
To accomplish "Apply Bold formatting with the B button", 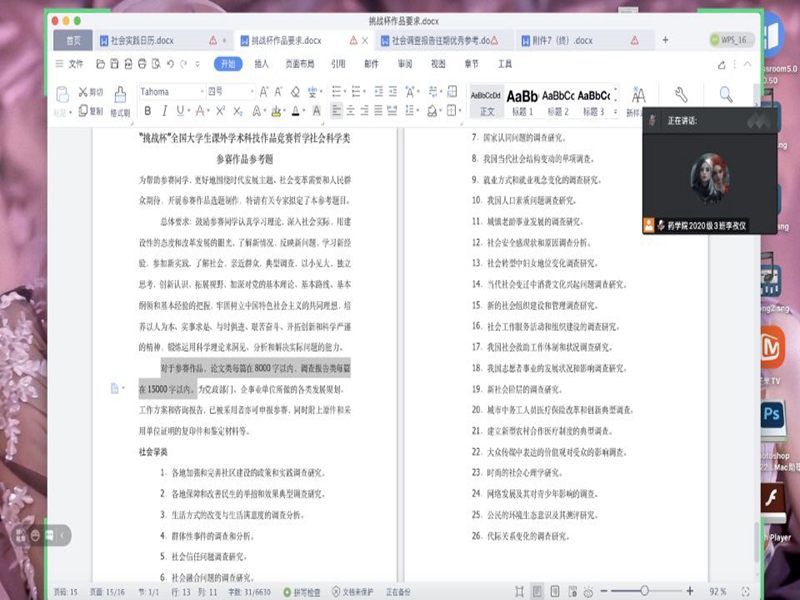I will tap(148, 111).
